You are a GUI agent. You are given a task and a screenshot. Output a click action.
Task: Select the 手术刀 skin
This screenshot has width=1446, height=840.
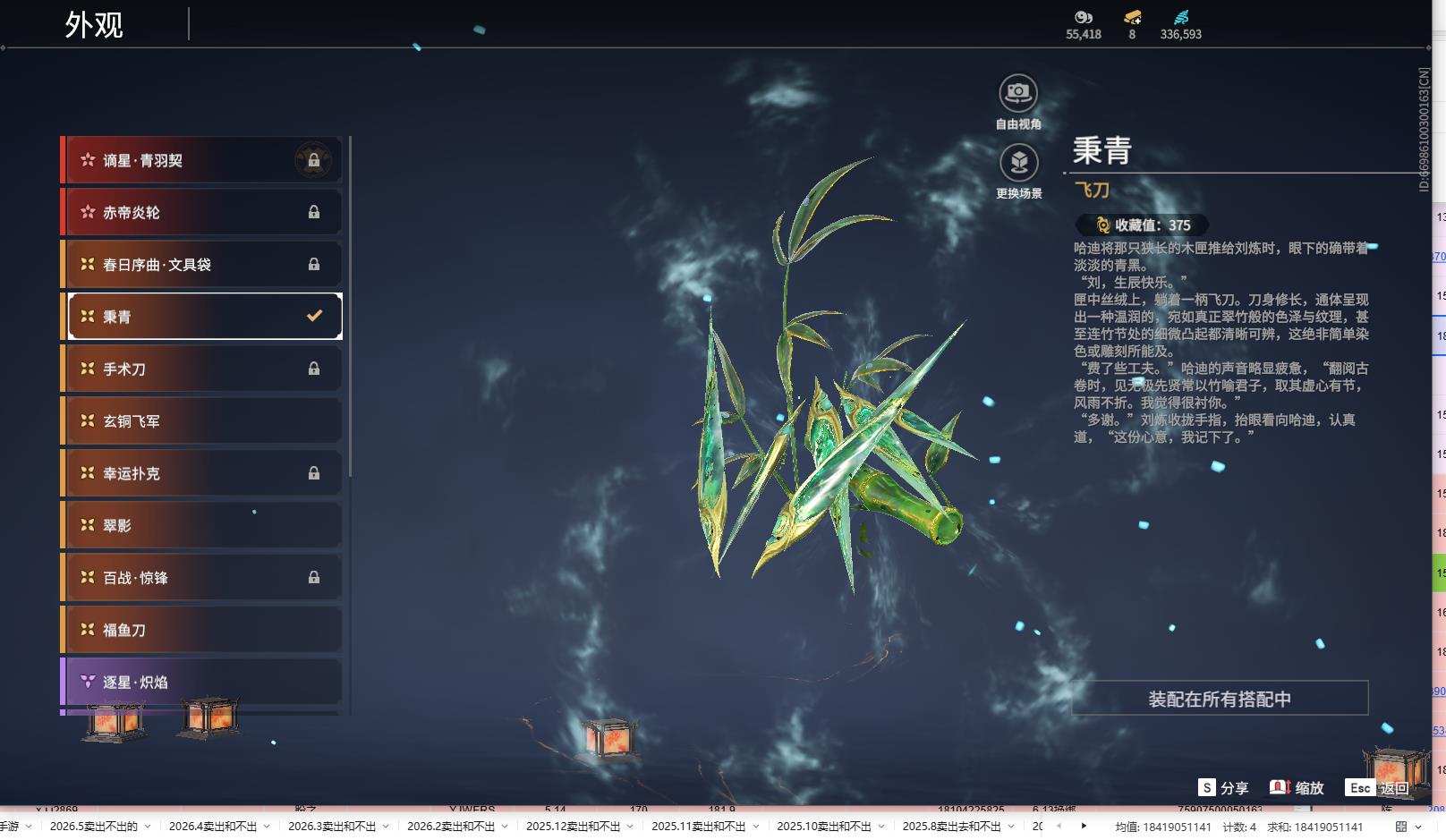[x=201, y=369]
